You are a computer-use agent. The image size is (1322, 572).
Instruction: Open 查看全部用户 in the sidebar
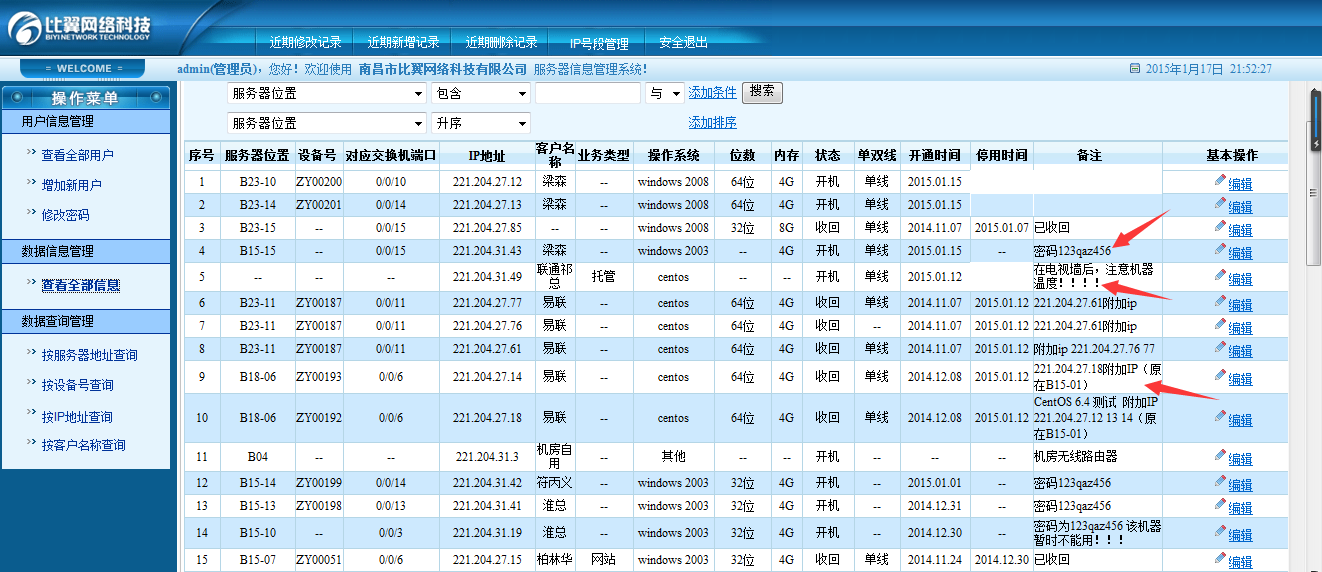tap(77, 155)
